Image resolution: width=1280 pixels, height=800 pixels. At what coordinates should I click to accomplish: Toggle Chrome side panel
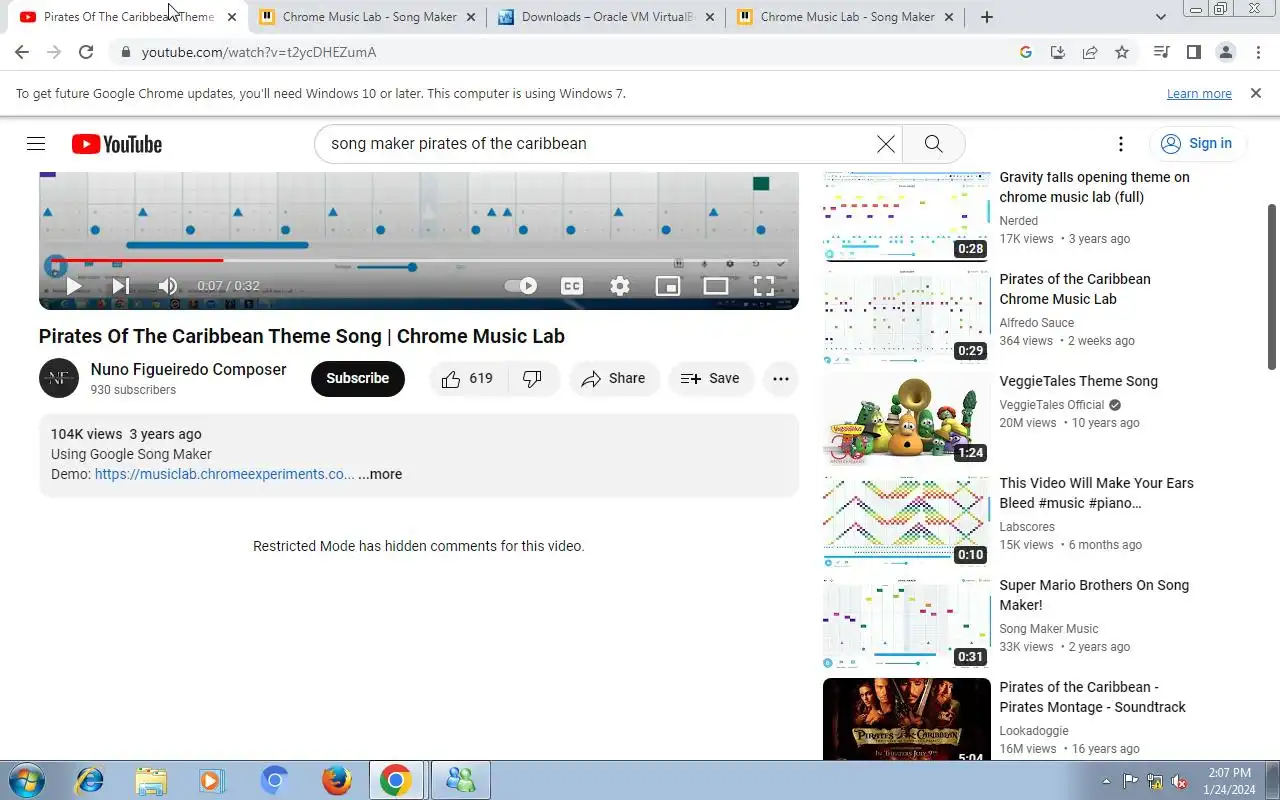point(1193,52)
